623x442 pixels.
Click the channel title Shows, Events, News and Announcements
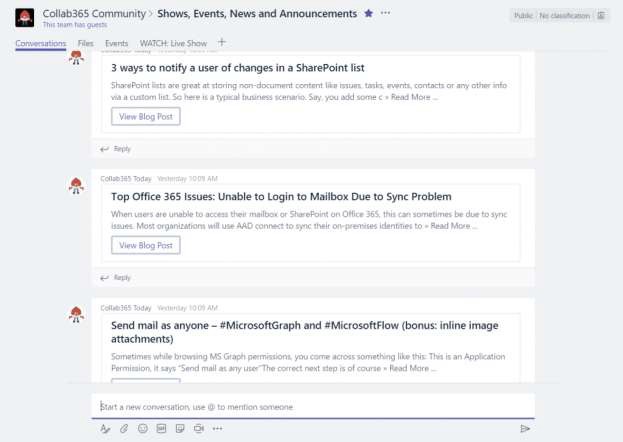[257, 14]
